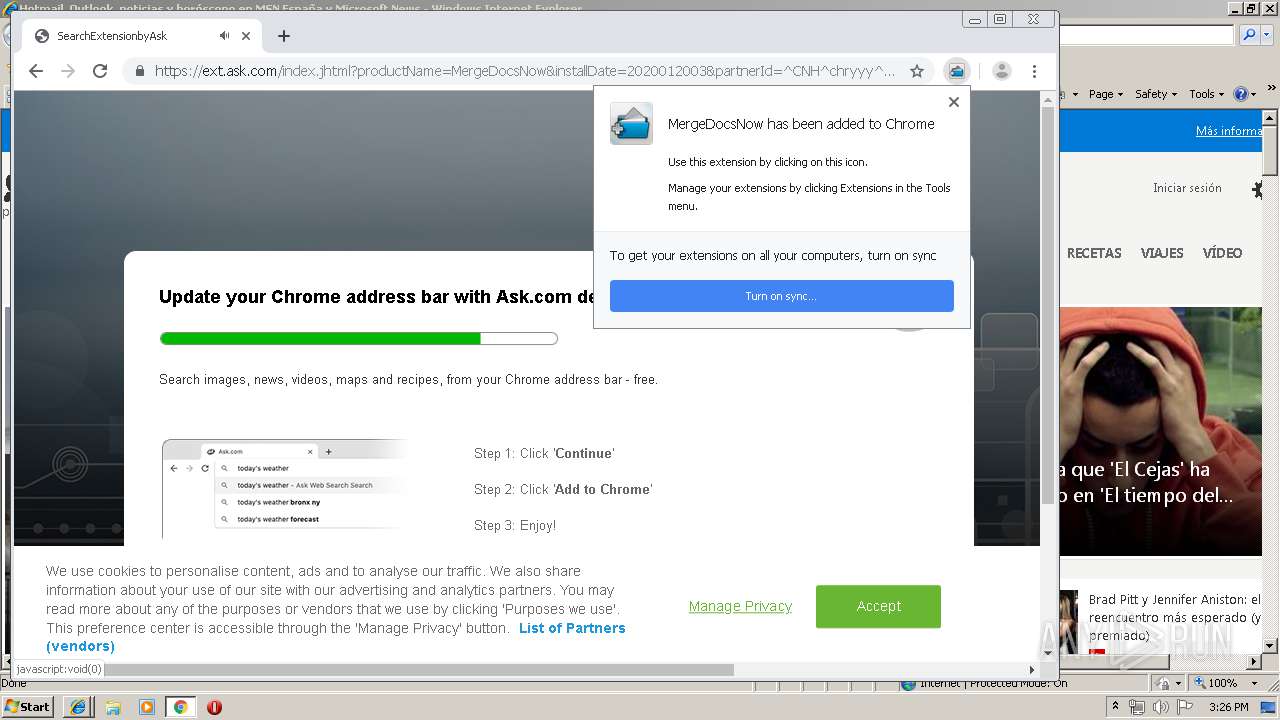Dismiss the MergeDocsNow added popup
The height and width of the screenshot is (720, 1280).
(x=953, y=102)
